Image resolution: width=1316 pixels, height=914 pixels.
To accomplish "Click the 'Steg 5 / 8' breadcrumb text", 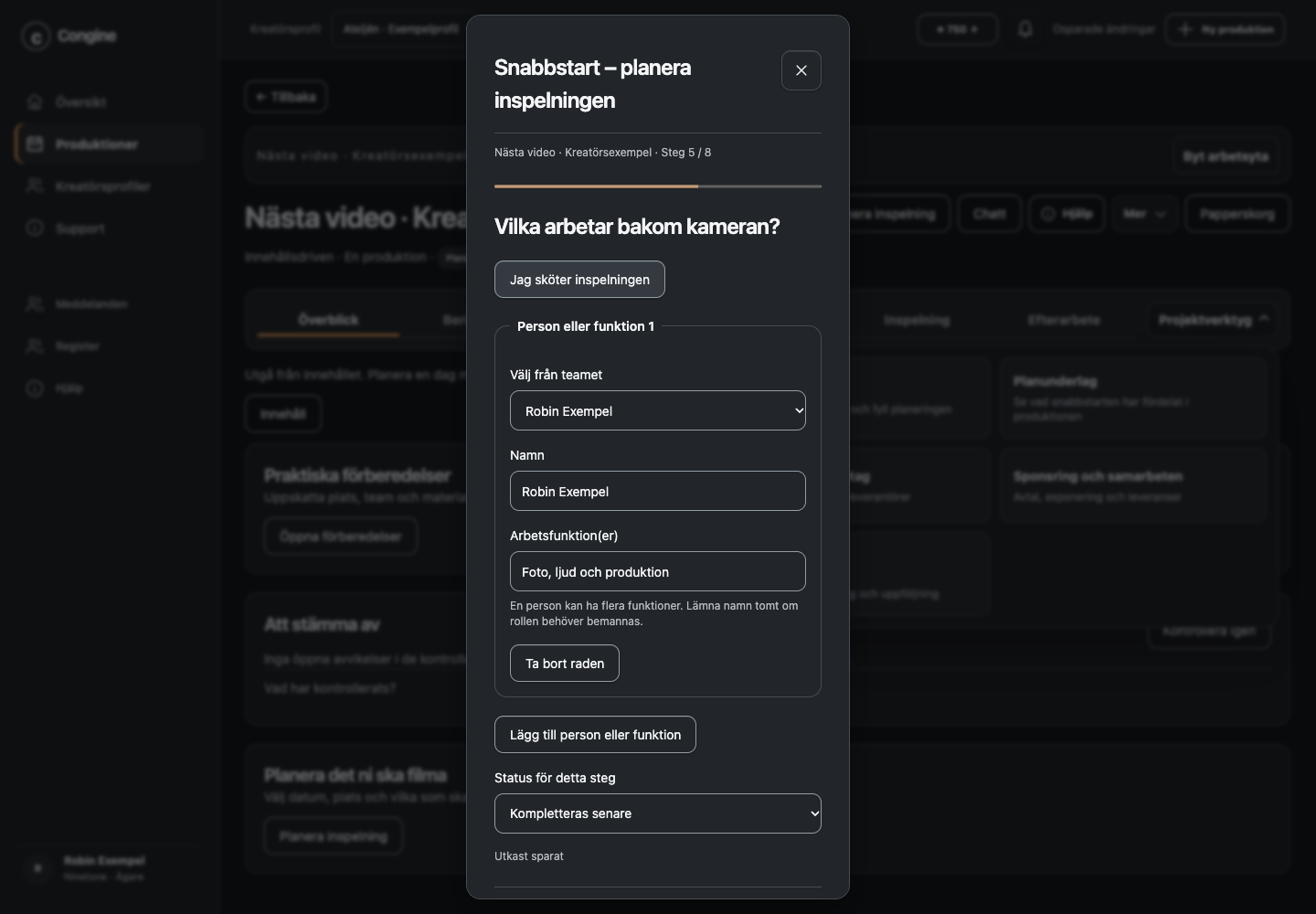I will pos(686,153).
